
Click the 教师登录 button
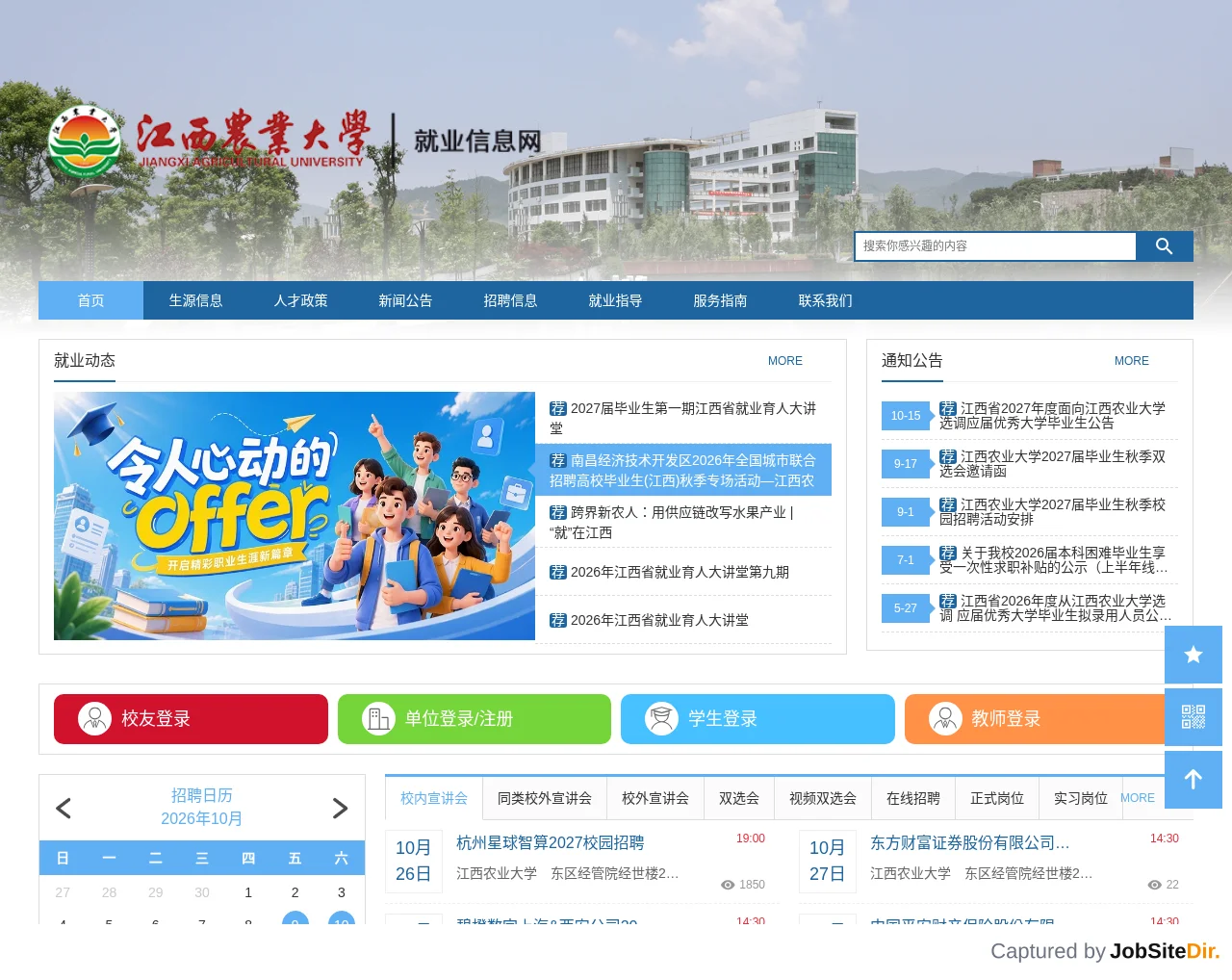(x=1035, y=719)
